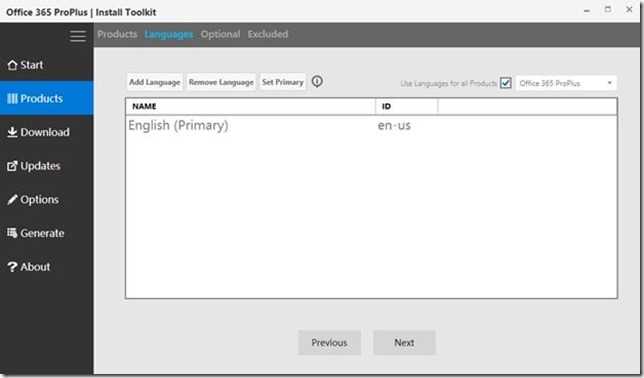This screenshot has height=378, width=644.
Task: Uncheck Use Languages for all Products
Action: click(x=506, y=83)
